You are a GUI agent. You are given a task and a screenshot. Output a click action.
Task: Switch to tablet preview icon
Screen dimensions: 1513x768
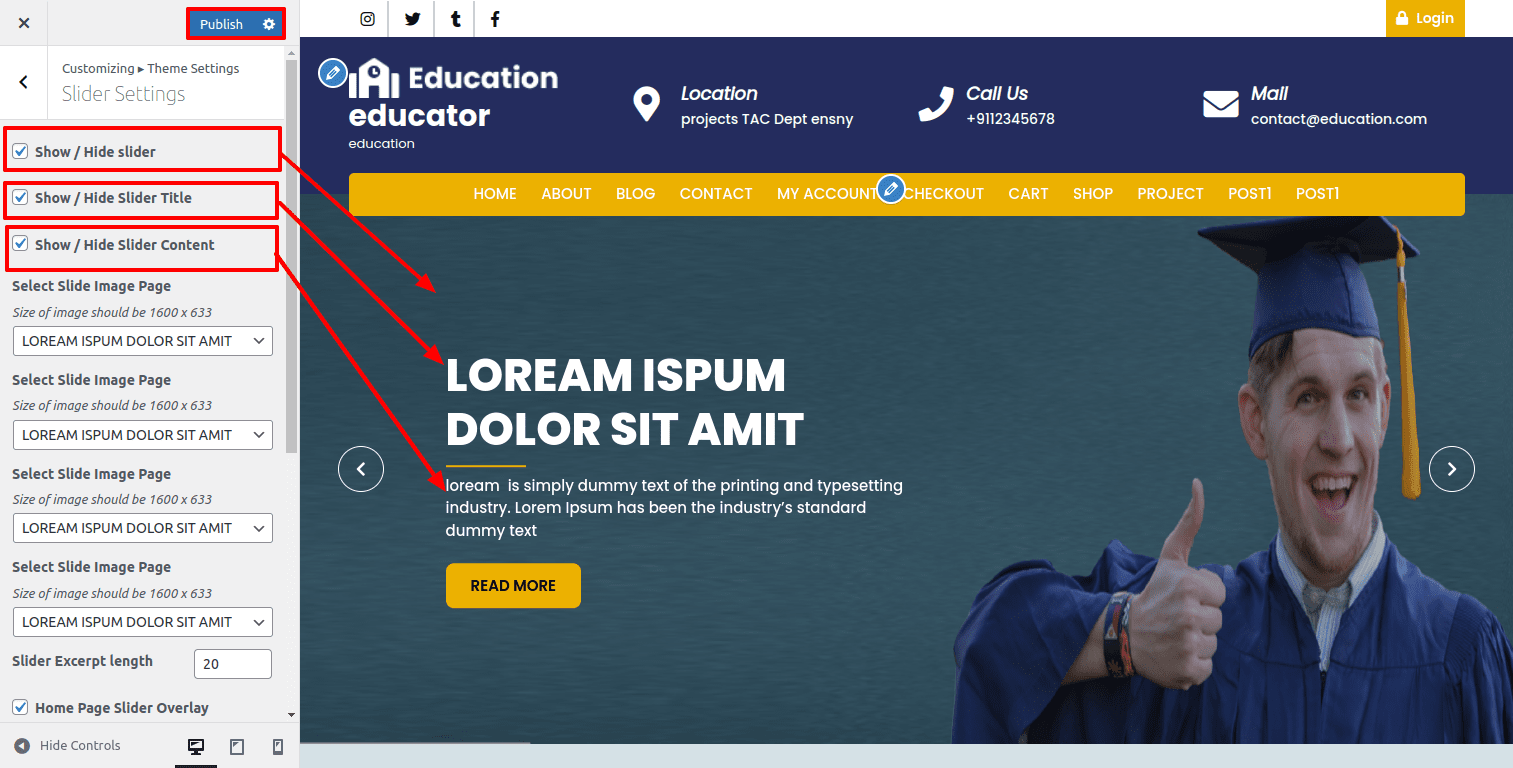(237, 747)
